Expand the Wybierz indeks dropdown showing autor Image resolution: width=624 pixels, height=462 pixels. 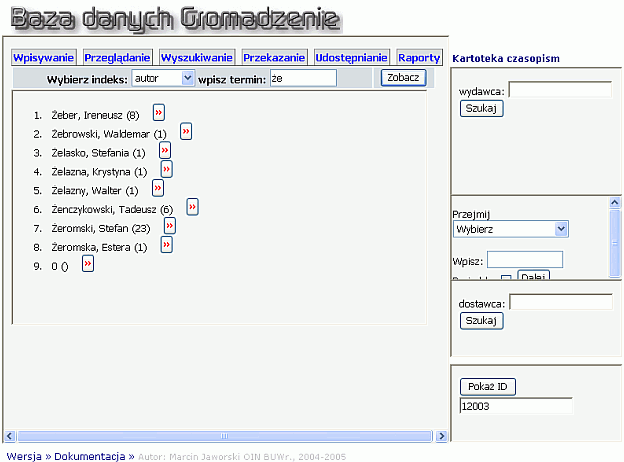coord(163,78)
